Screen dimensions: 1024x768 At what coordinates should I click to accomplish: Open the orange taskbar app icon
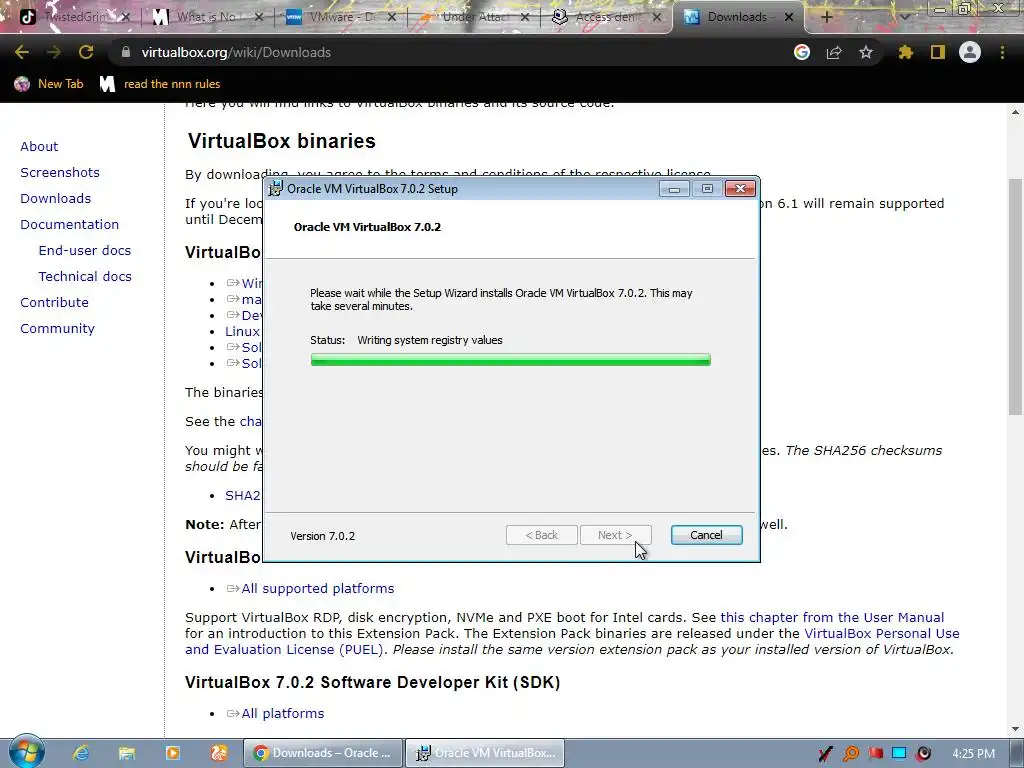pyautogui.click(x=219, y=753)
